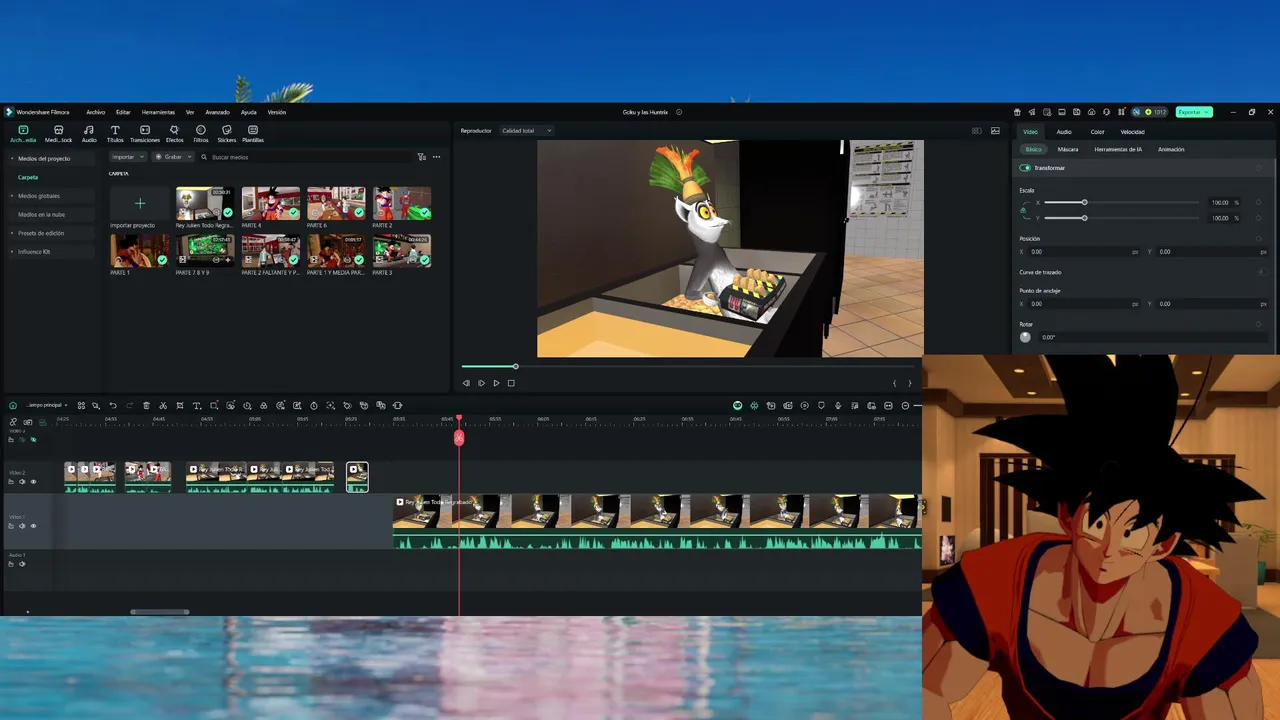The height and width of the screenshot is (720, 1280).
Task: Click the media filter icon
Action: point(421,157)
